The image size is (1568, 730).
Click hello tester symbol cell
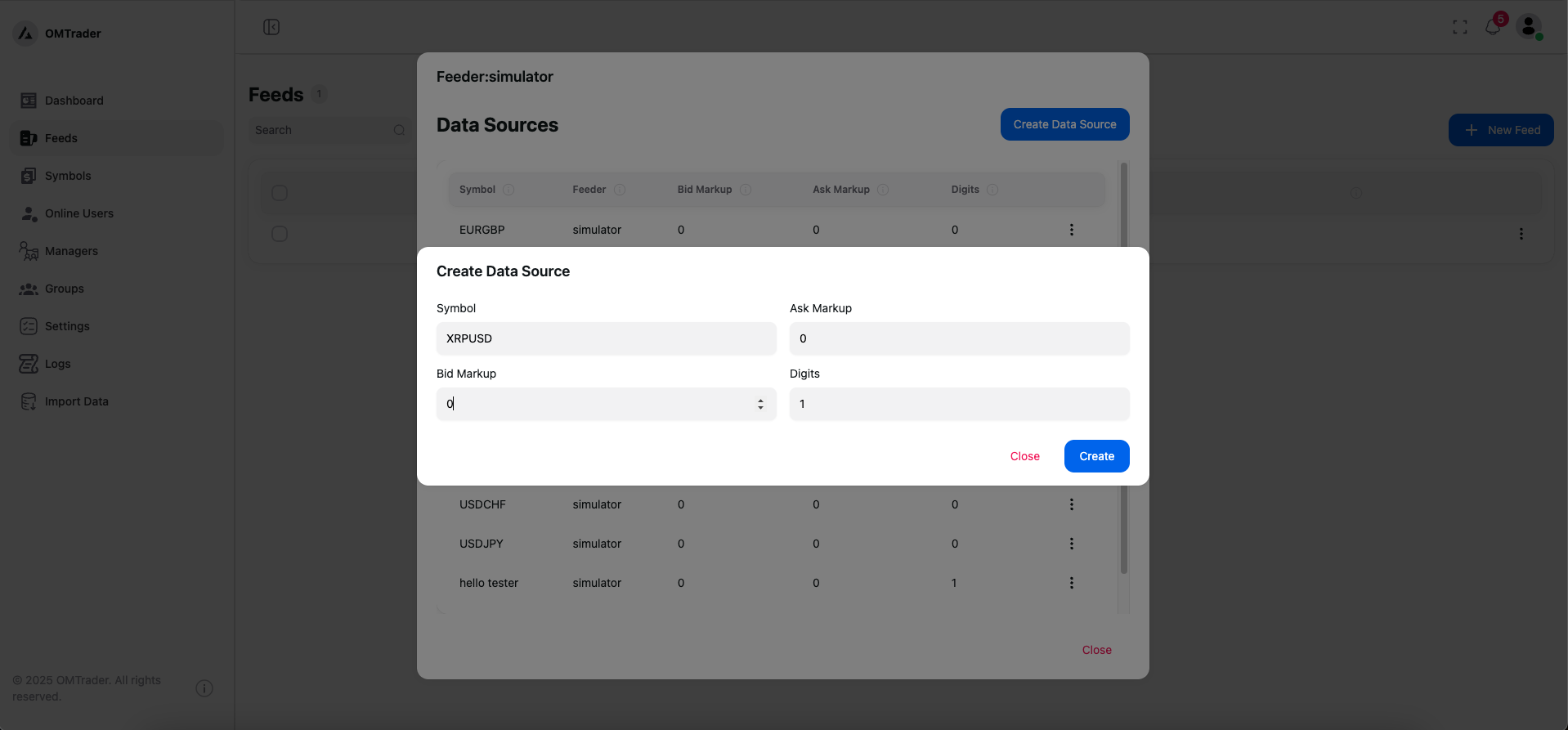[x=489, y=583]
